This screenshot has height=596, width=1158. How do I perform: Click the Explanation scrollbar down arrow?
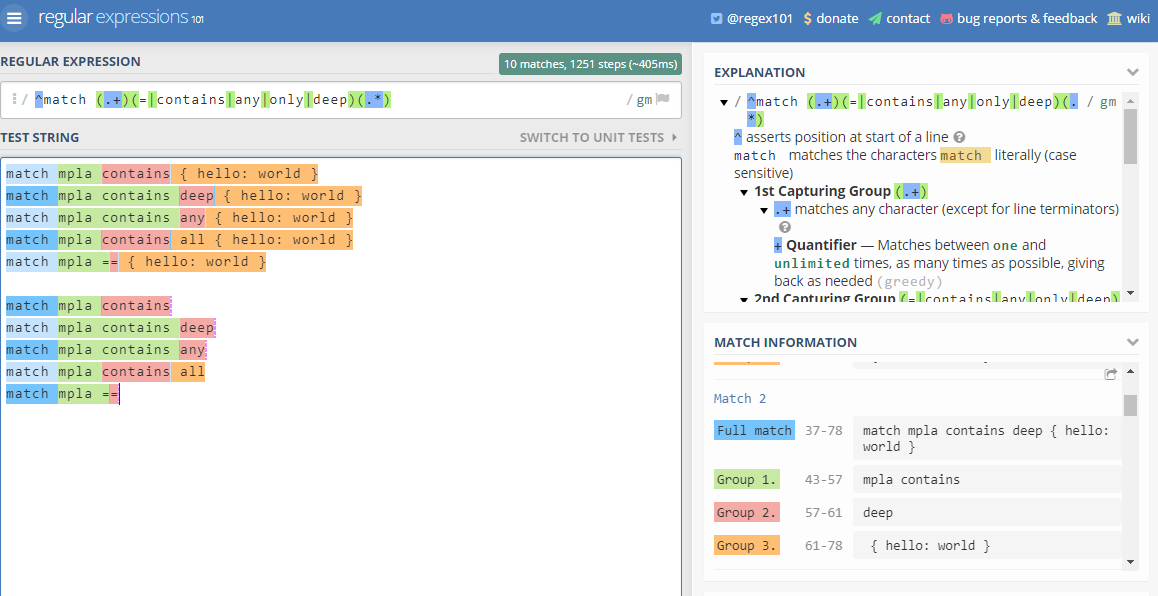[x=1130, y=293]
